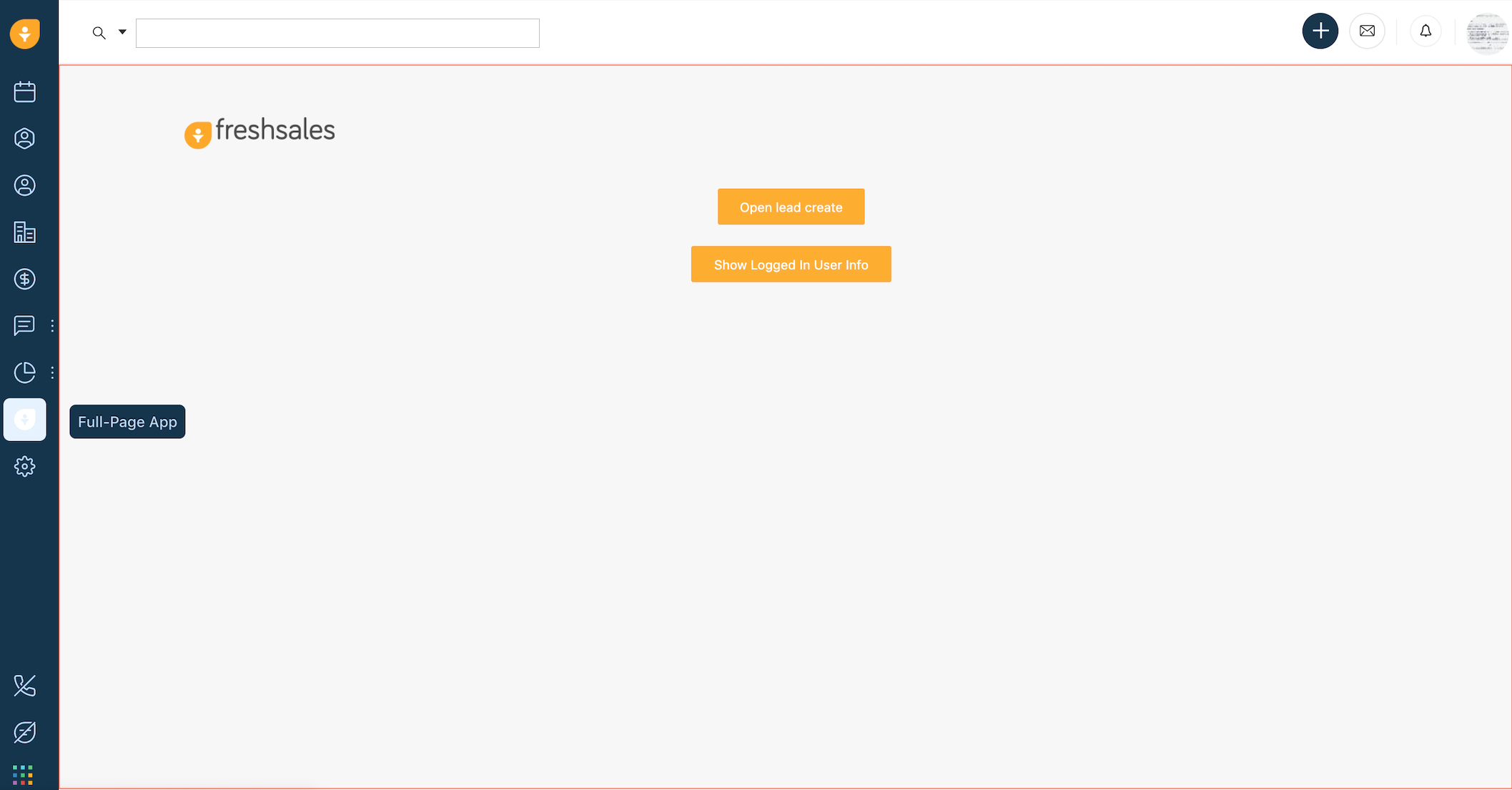Select Show Logged In User Info button
The height and width of the screenshot is (790, 1512).
(791, 264)
